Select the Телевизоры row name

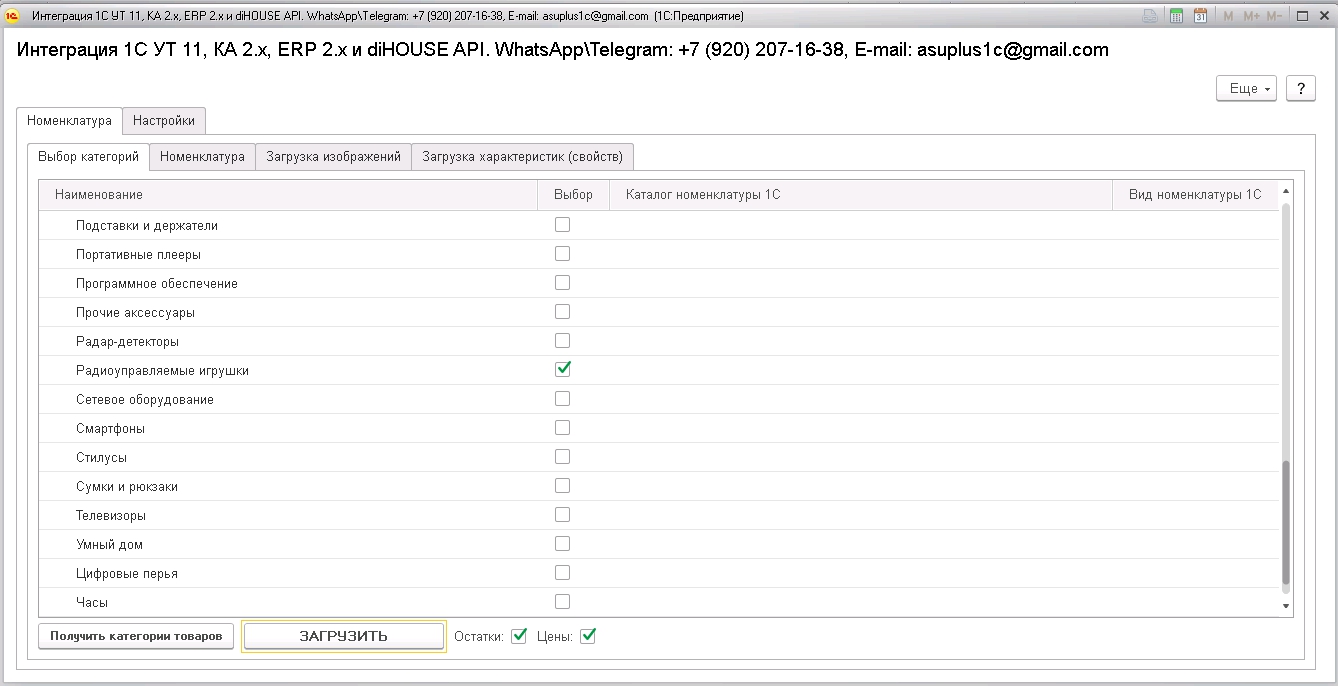[x=111, y=516]
